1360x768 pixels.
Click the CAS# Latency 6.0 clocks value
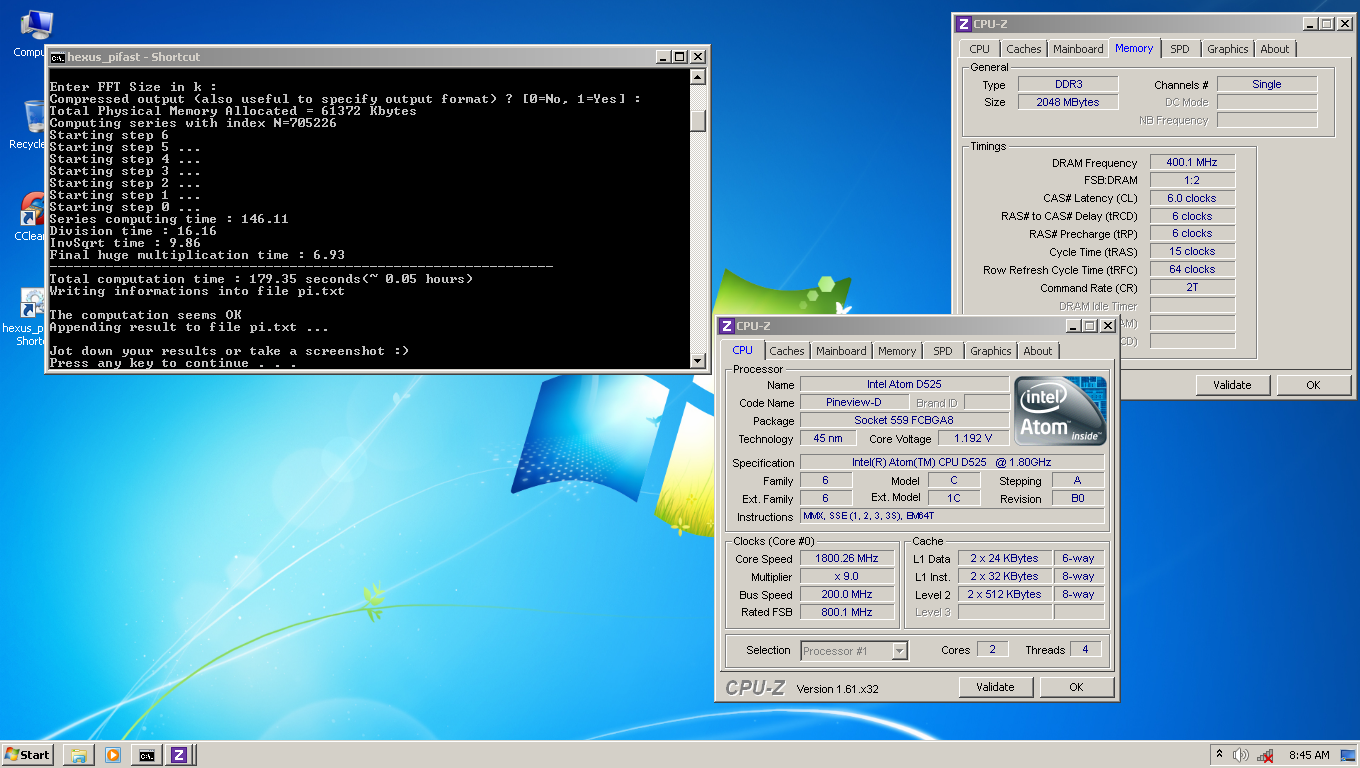[x=1192, y=198]
